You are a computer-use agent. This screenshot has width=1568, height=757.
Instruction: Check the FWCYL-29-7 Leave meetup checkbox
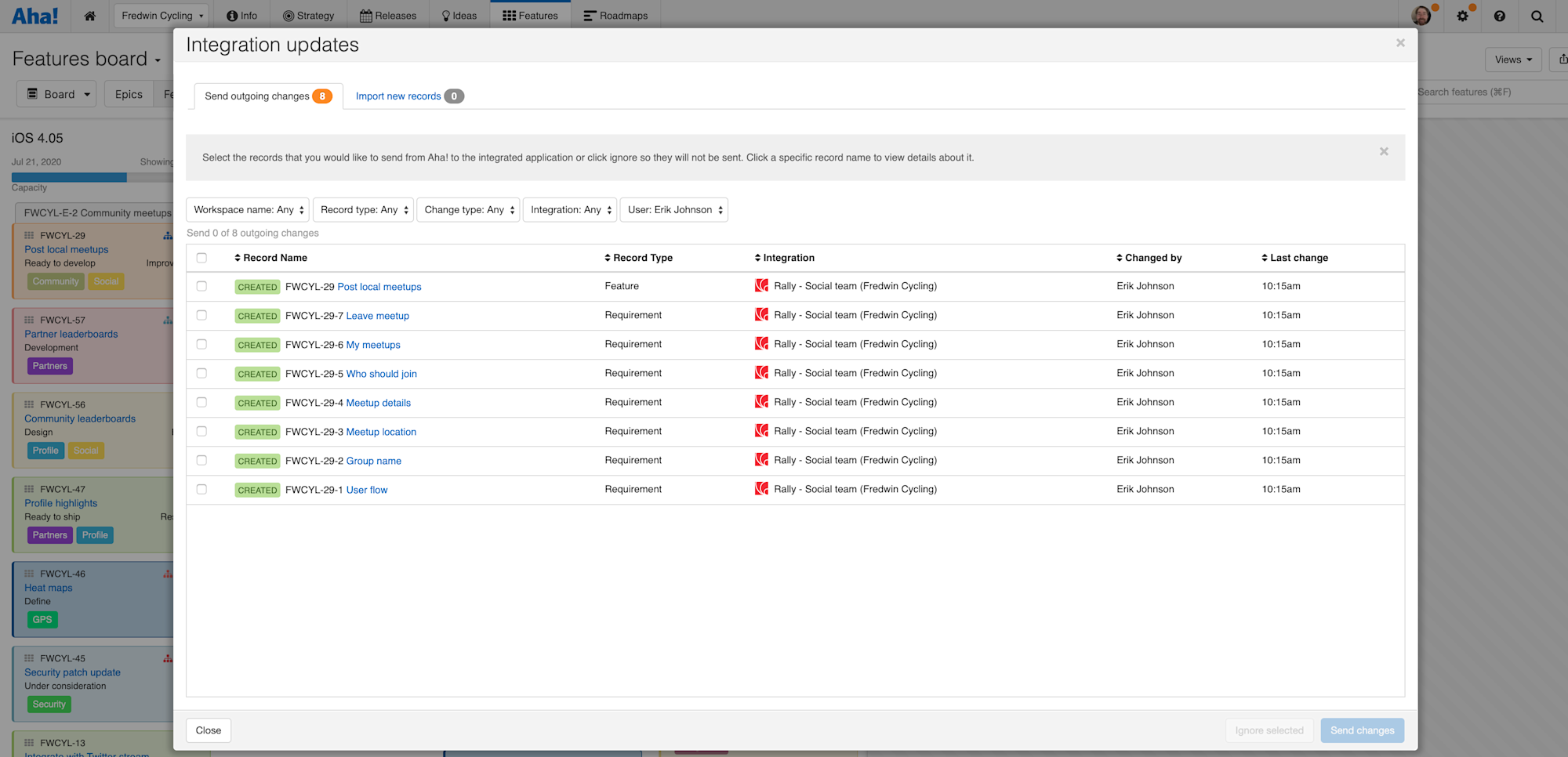coord(201,315)
